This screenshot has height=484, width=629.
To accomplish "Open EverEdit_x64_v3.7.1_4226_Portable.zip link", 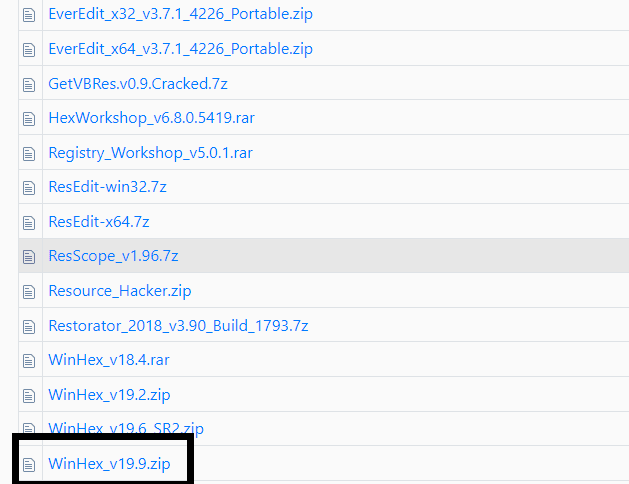I will [x=181, y=49].
